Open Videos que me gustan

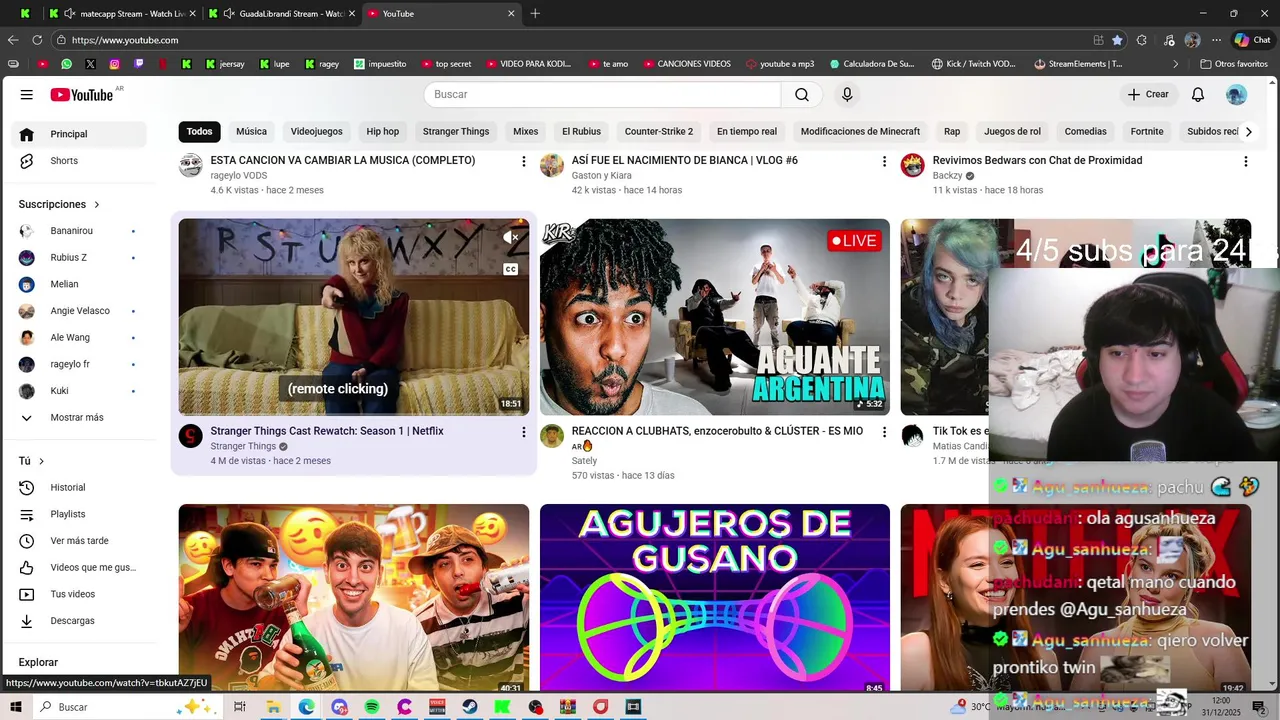pos(80,568)
